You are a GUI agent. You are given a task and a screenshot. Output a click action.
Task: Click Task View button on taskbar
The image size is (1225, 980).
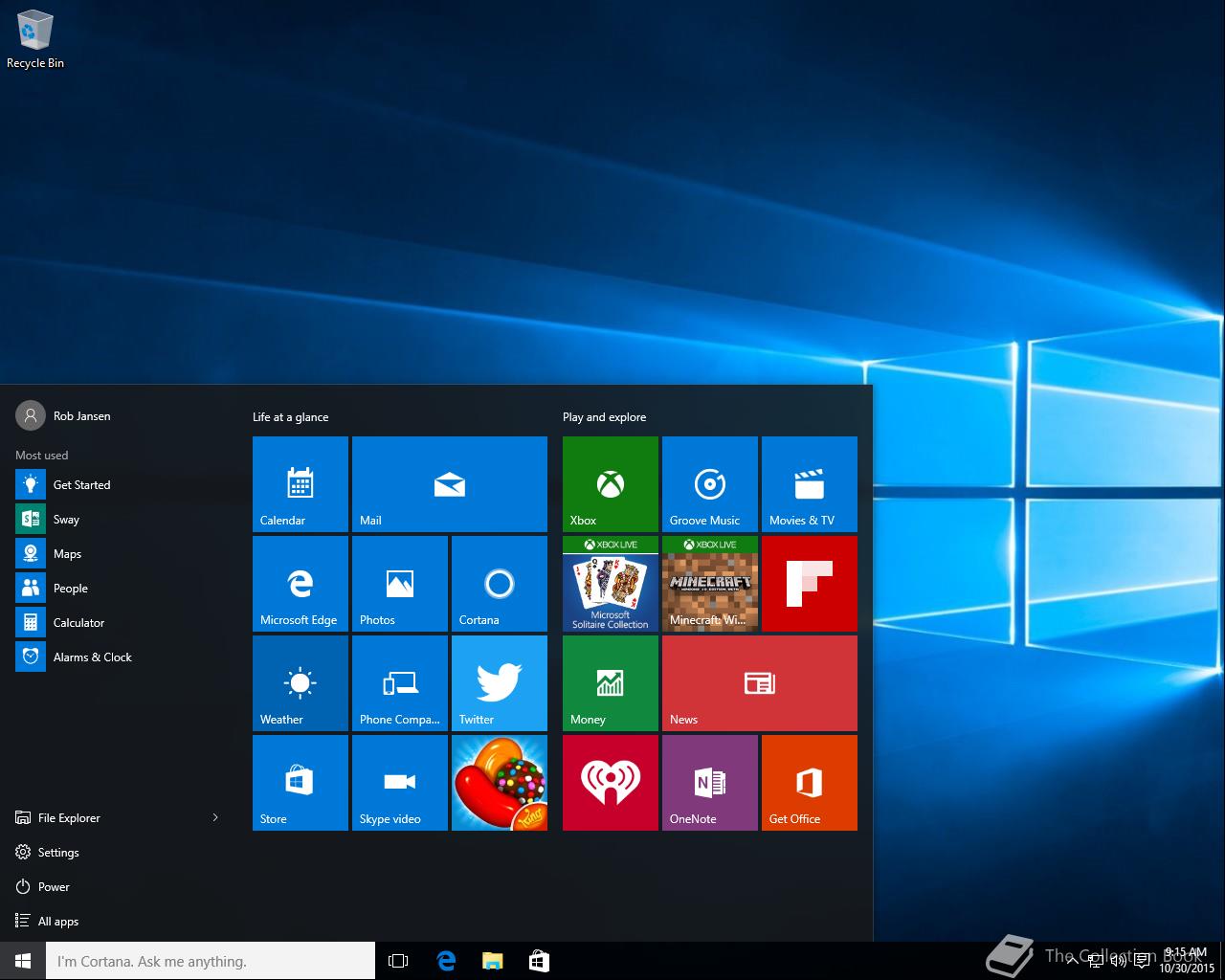click(x=398, y=961)
